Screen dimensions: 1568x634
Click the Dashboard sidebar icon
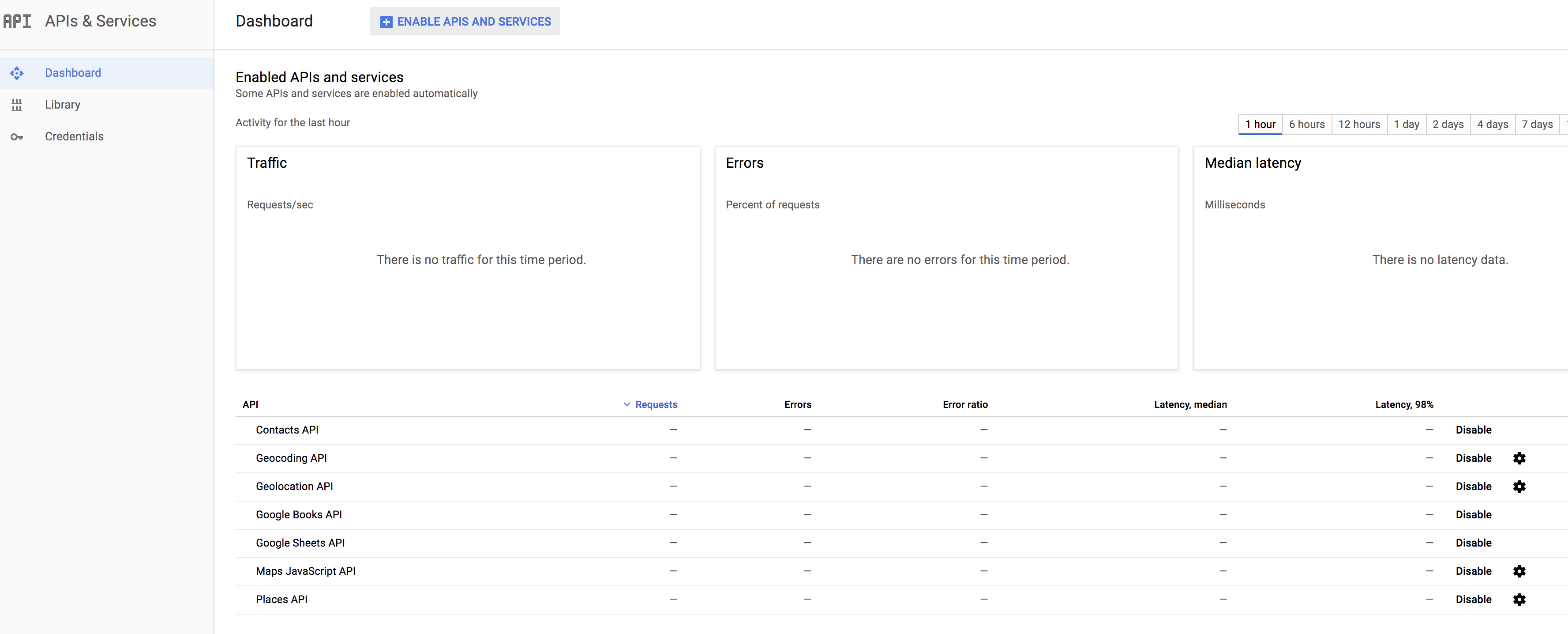[17, 73]
